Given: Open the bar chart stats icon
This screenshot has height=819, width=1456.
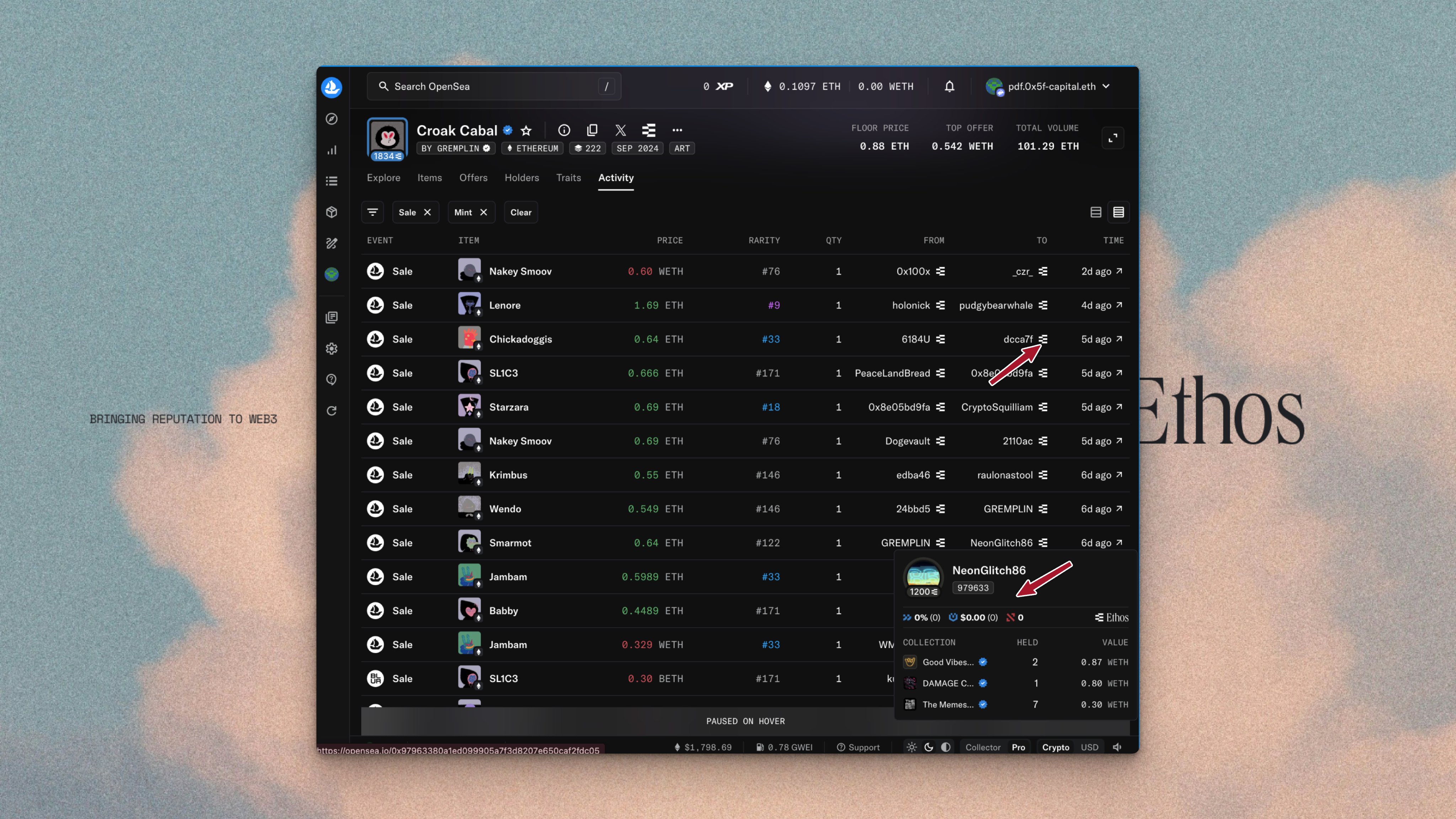Looking at the screenshot, I should [x=332, y=150].
